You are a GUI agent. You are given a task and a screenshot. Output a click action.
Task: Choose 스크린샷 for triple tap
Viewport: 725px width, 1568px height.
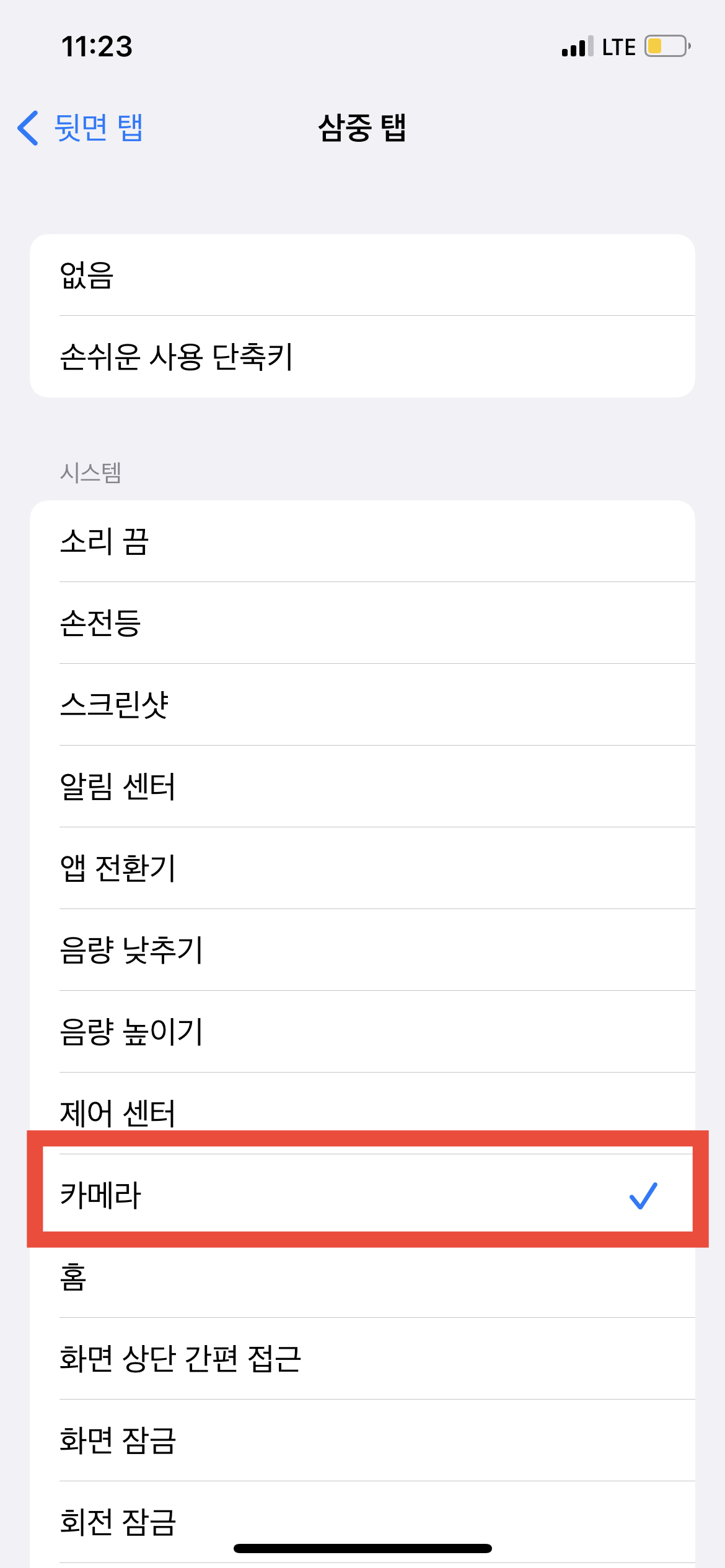362,705
